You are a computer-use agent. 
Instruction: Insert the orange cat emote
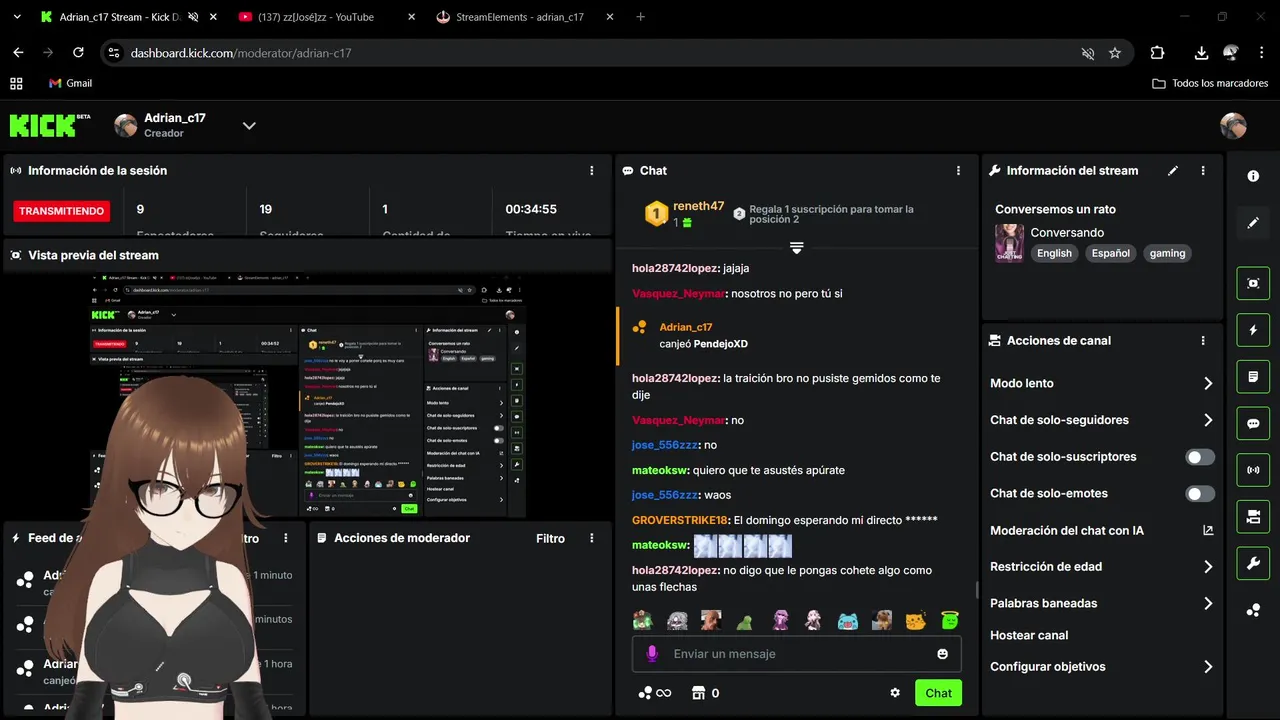coord(915,620)
